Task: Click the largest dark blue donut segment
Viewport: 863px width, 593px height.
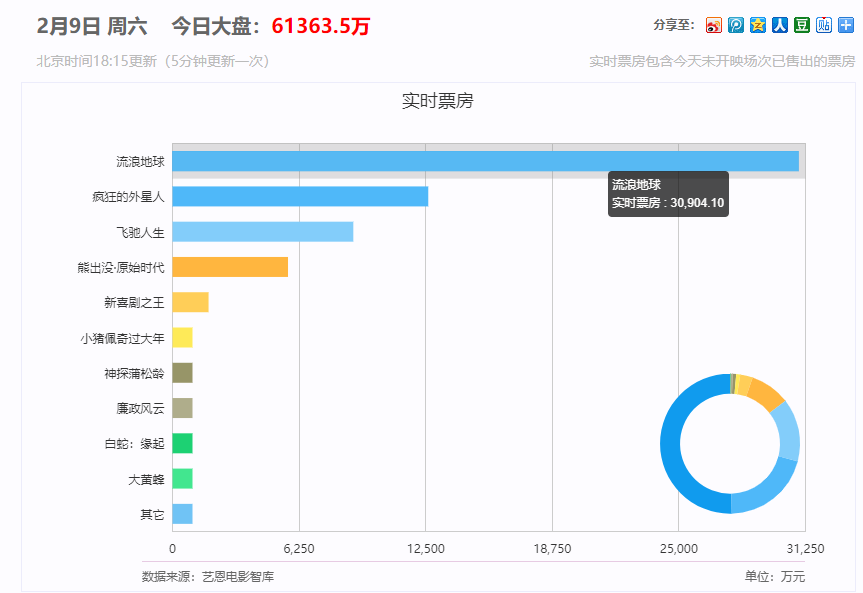Action: click(670, 444)
